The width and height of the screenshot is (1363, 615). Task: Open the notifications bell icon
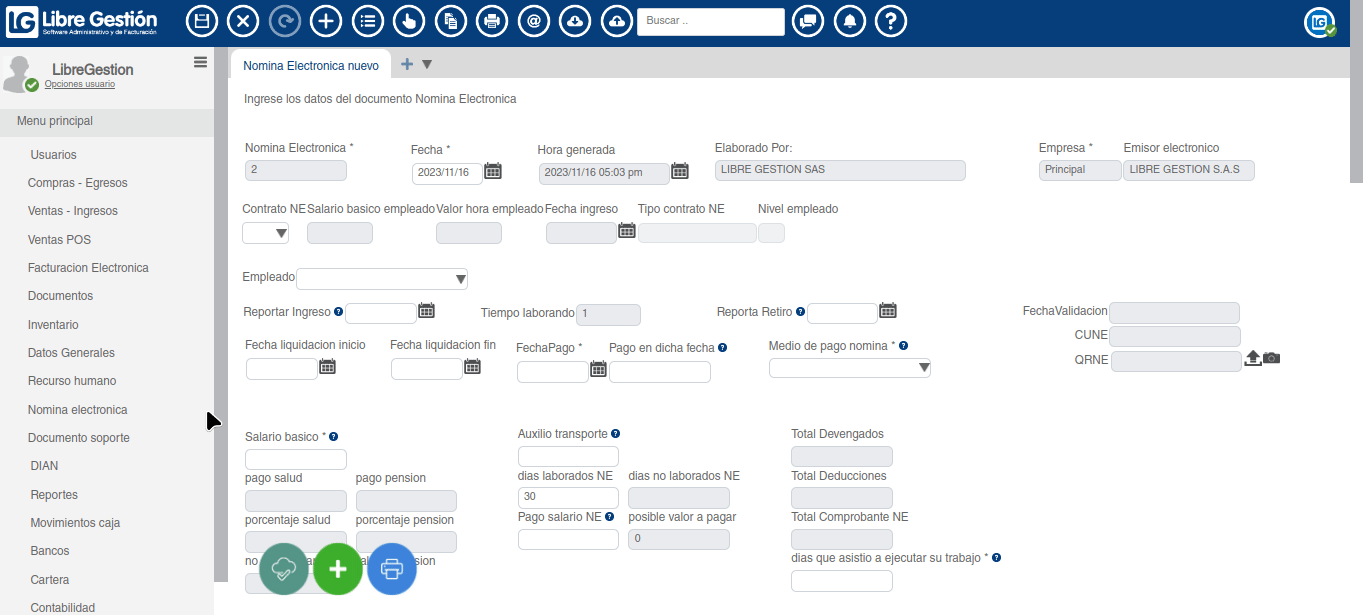point(849,20)
